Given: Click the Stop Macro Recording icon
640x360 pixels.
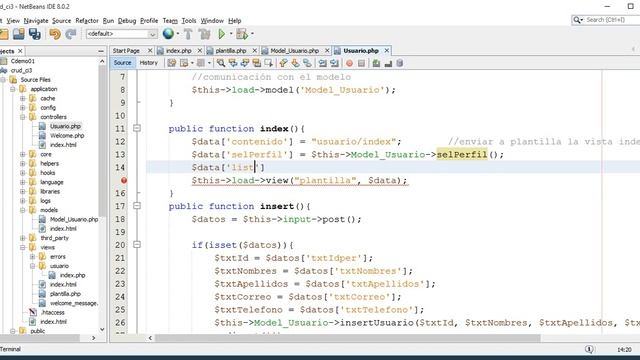Looking at the screenshot, I should coord(361,63).
